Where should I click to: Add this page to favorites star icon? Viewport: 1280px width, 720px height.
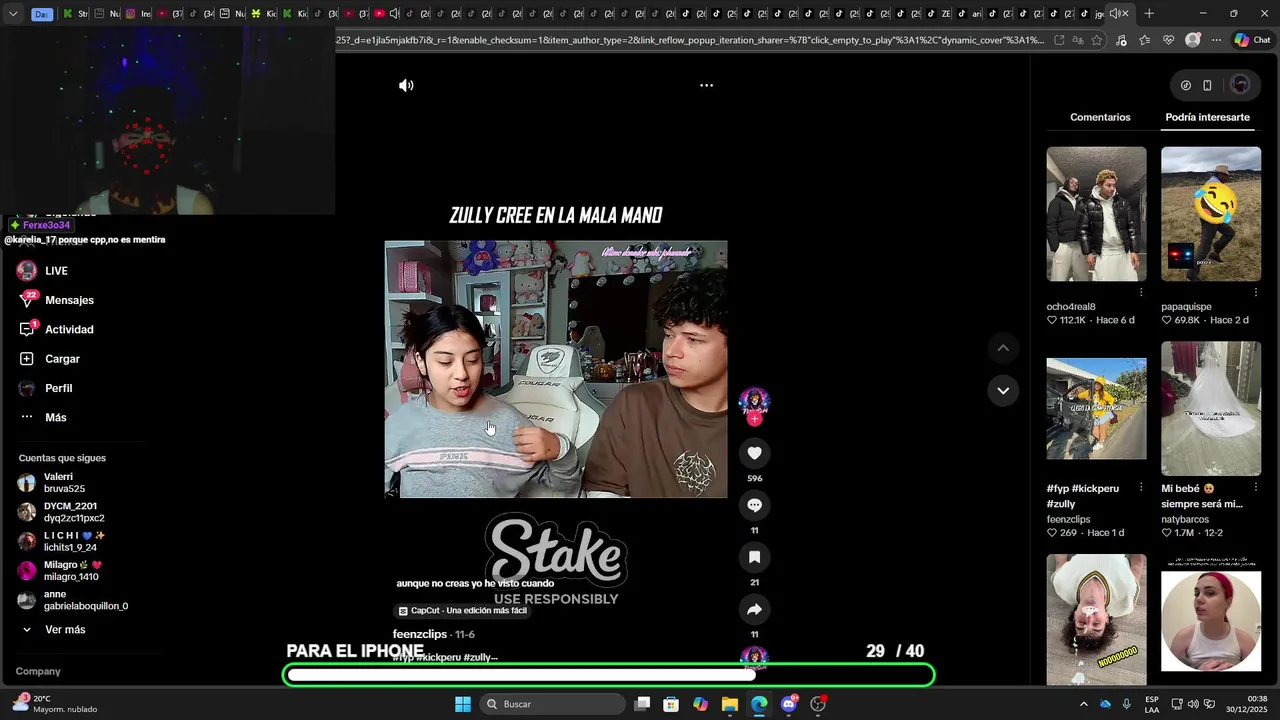(x=1097, y=40)
